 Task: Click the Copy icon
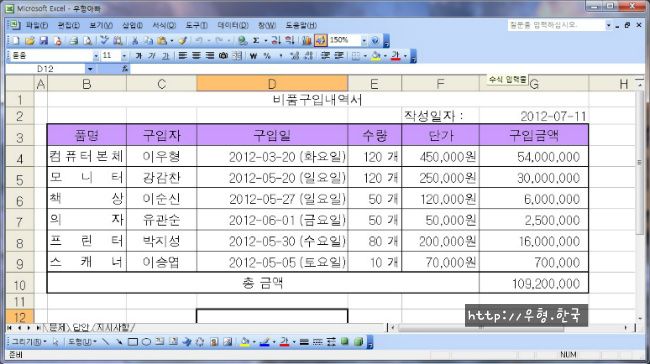click(x=148, y=41)
